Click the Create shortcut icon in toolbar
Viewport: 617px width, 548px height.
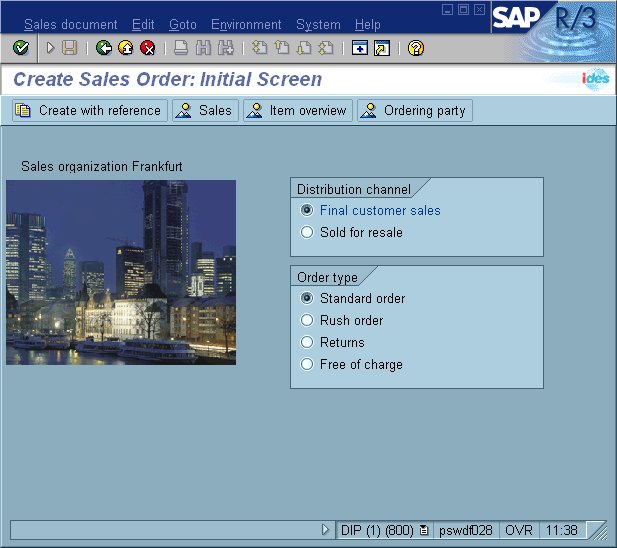[x=381, y=48]
